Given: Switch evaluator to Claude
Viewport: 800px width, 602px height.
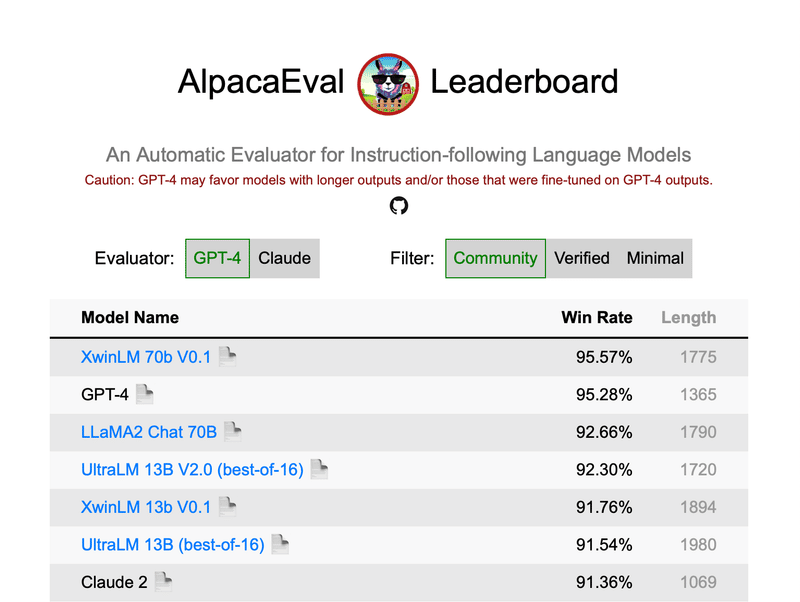Looking at the screenshot, I should 285,258.
